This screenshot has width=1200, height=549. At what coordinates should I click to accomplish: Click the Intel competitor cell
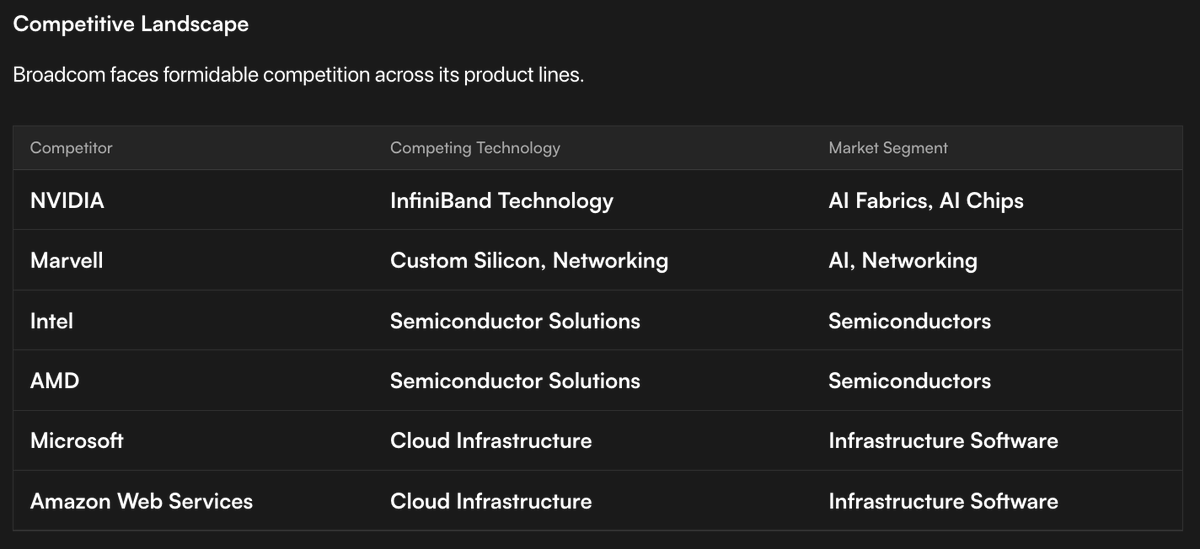coord(52,321)
